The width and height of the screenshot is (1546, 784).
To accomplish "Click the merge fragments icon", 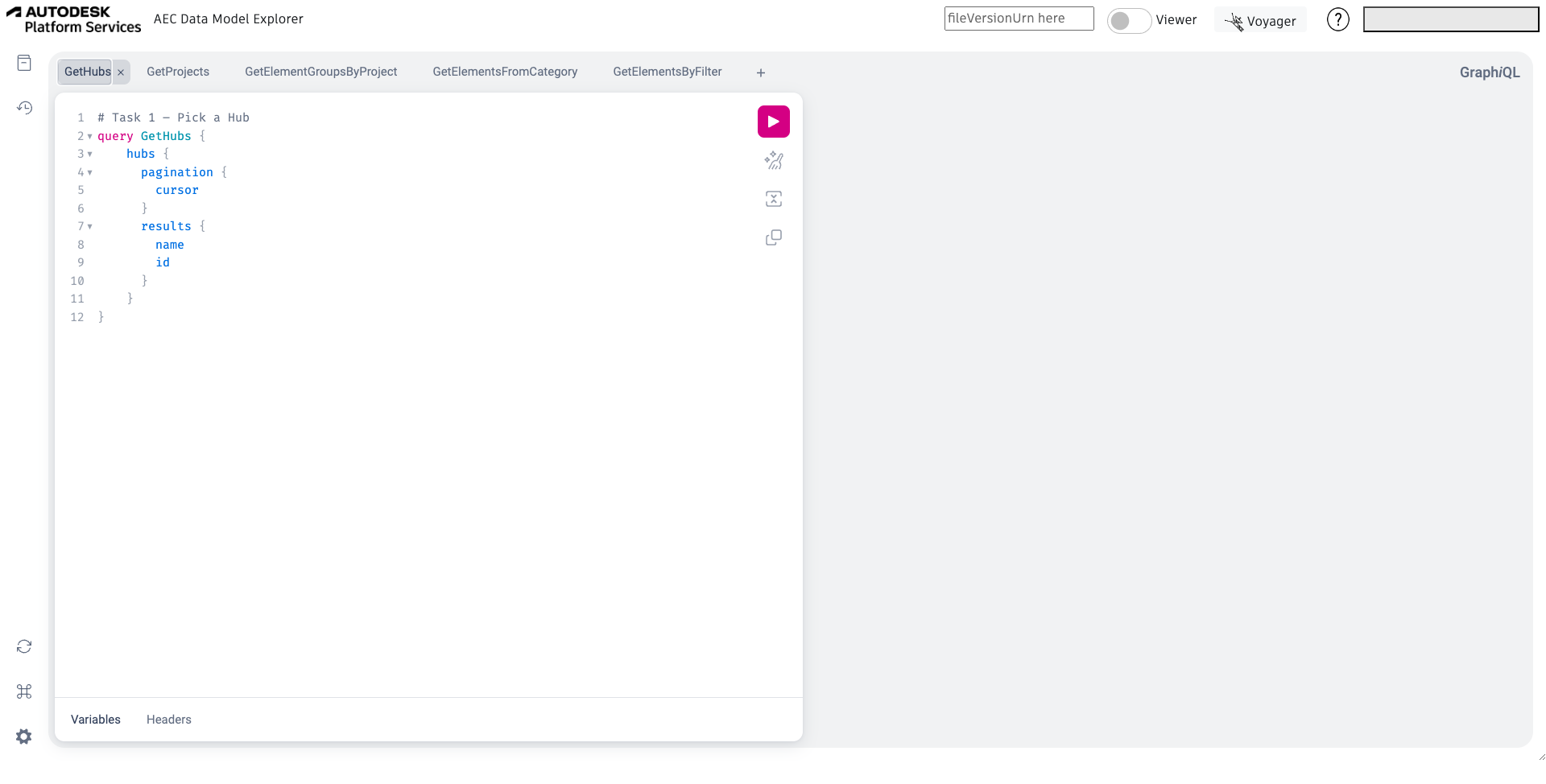I will point(773,199).
